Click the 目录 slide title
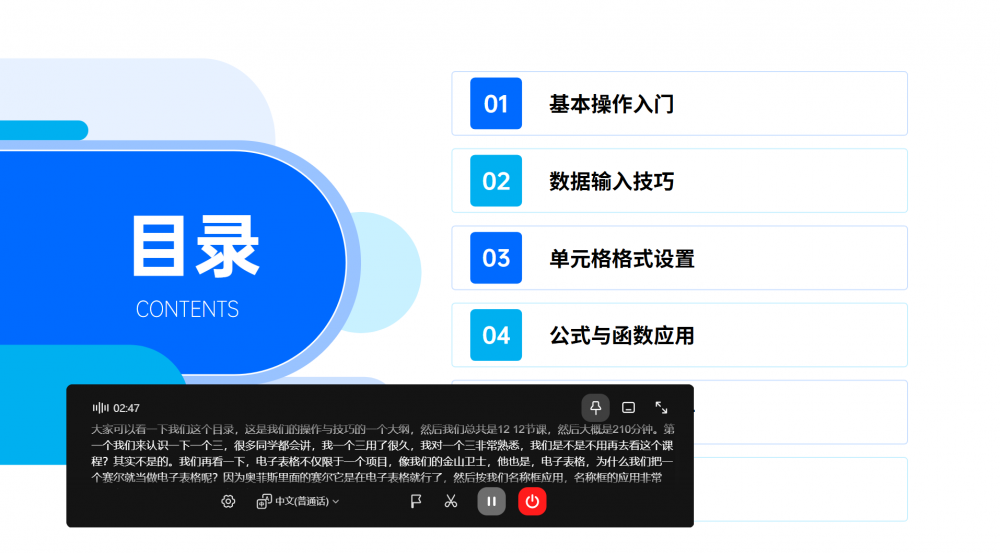Image resolution: width=1000 pixels, height=553 pixels. pyautogui.click(x=196, y=246)
